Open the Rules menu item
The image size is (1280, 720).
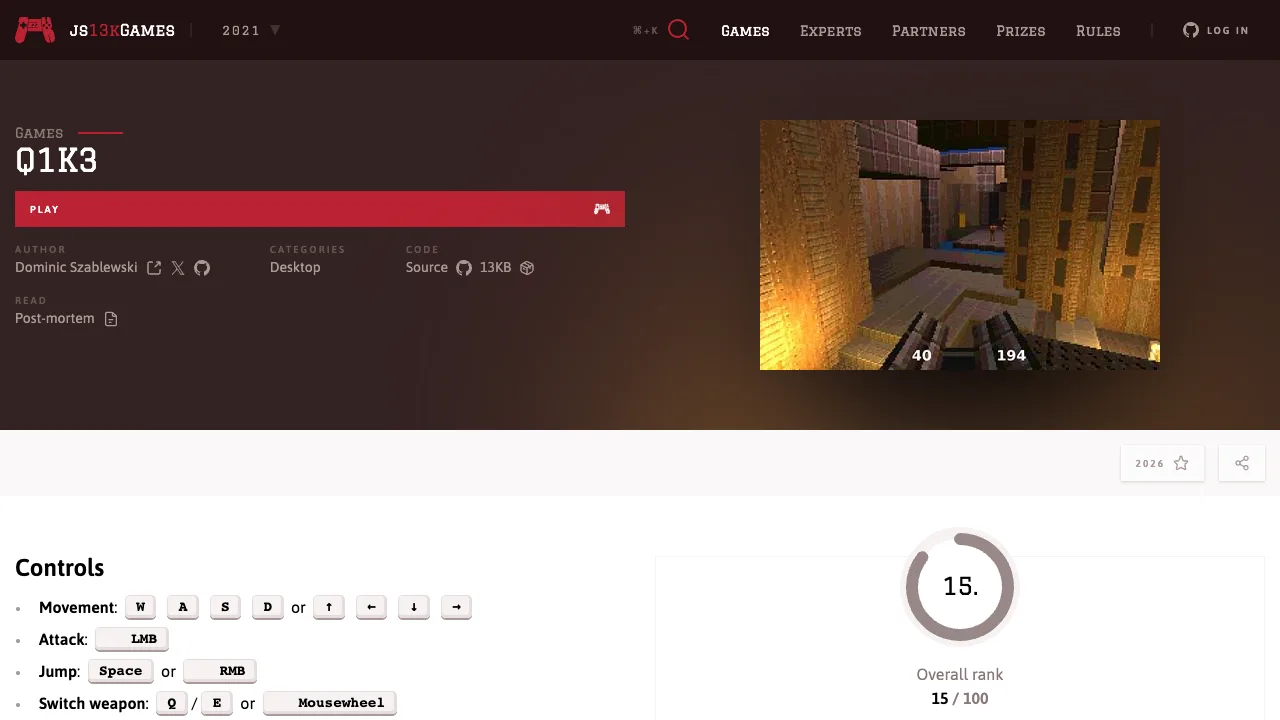point(1098,31)
